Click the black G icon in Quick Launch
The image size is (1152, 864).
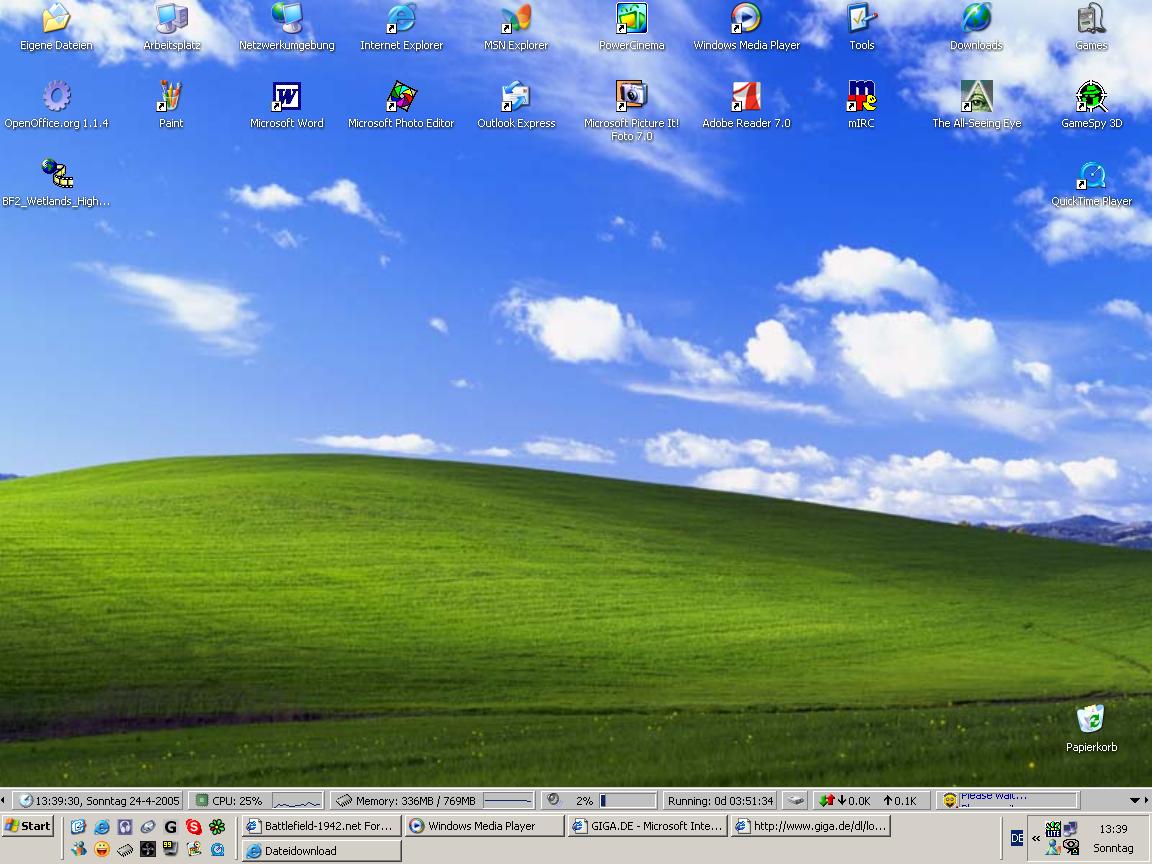pyautogui.click(x=170, y=827)
